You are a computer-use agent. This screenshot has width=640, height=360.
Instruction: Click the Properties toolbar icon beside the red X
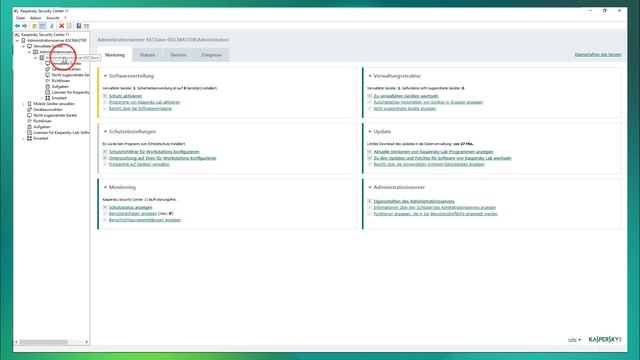point(69,26)
